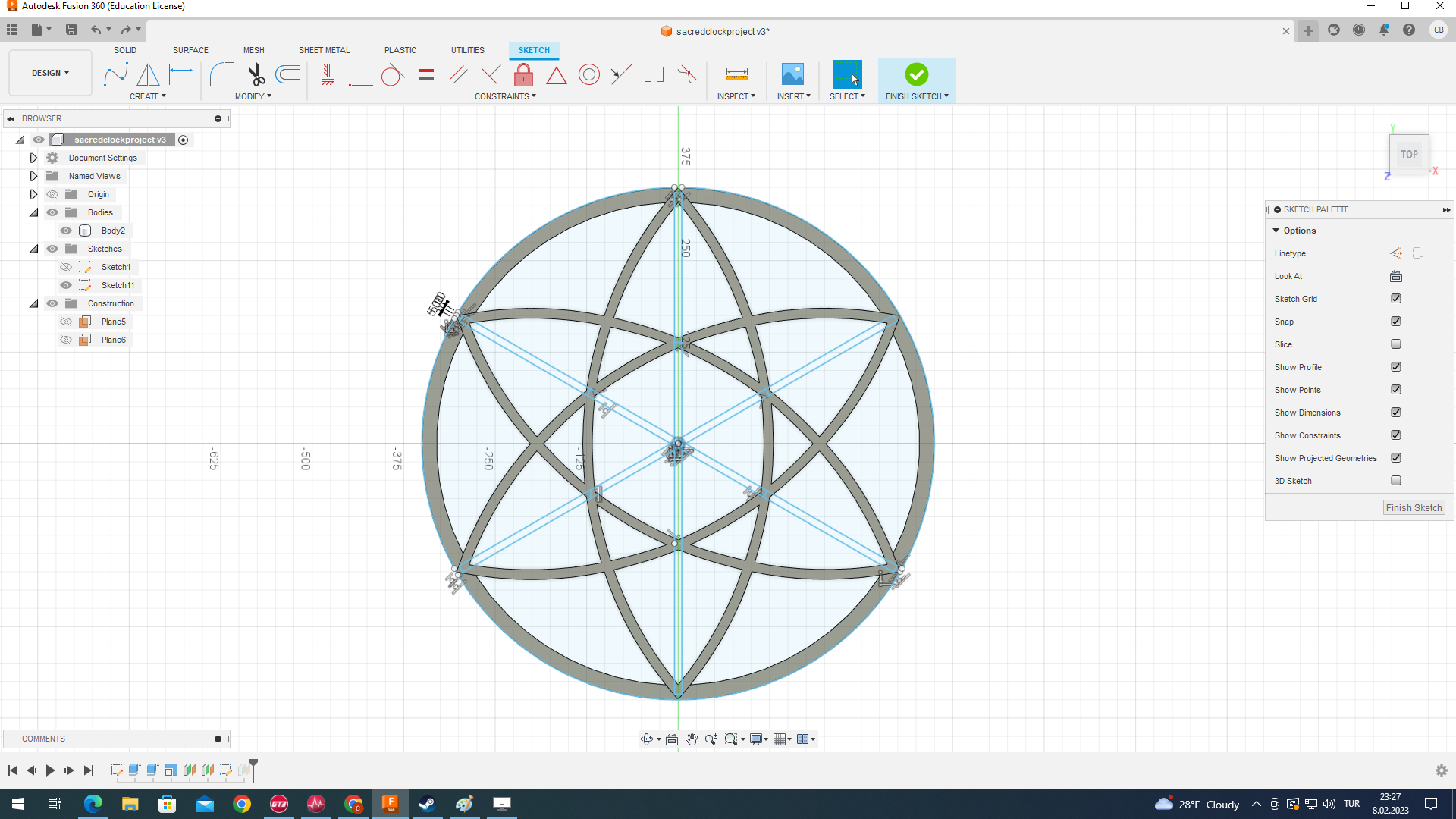Click the Sketch Dimension tool
The width and height of the screenshot is (1456, 819).
point(181,74)
